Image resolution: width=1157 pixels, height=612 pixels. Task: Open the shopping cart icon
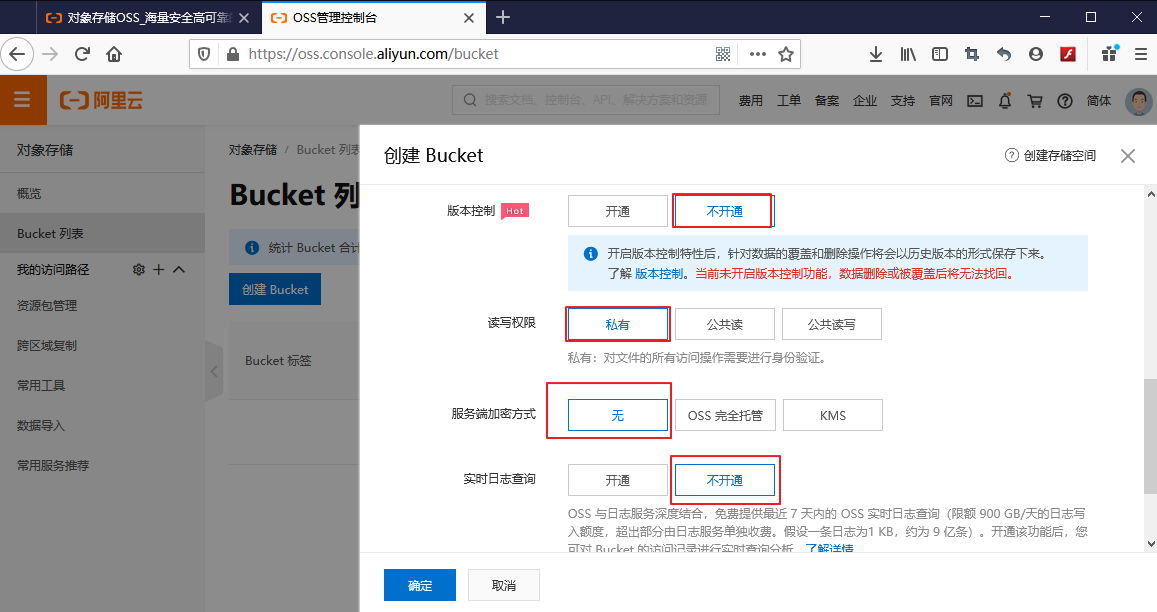[1035, 101]
